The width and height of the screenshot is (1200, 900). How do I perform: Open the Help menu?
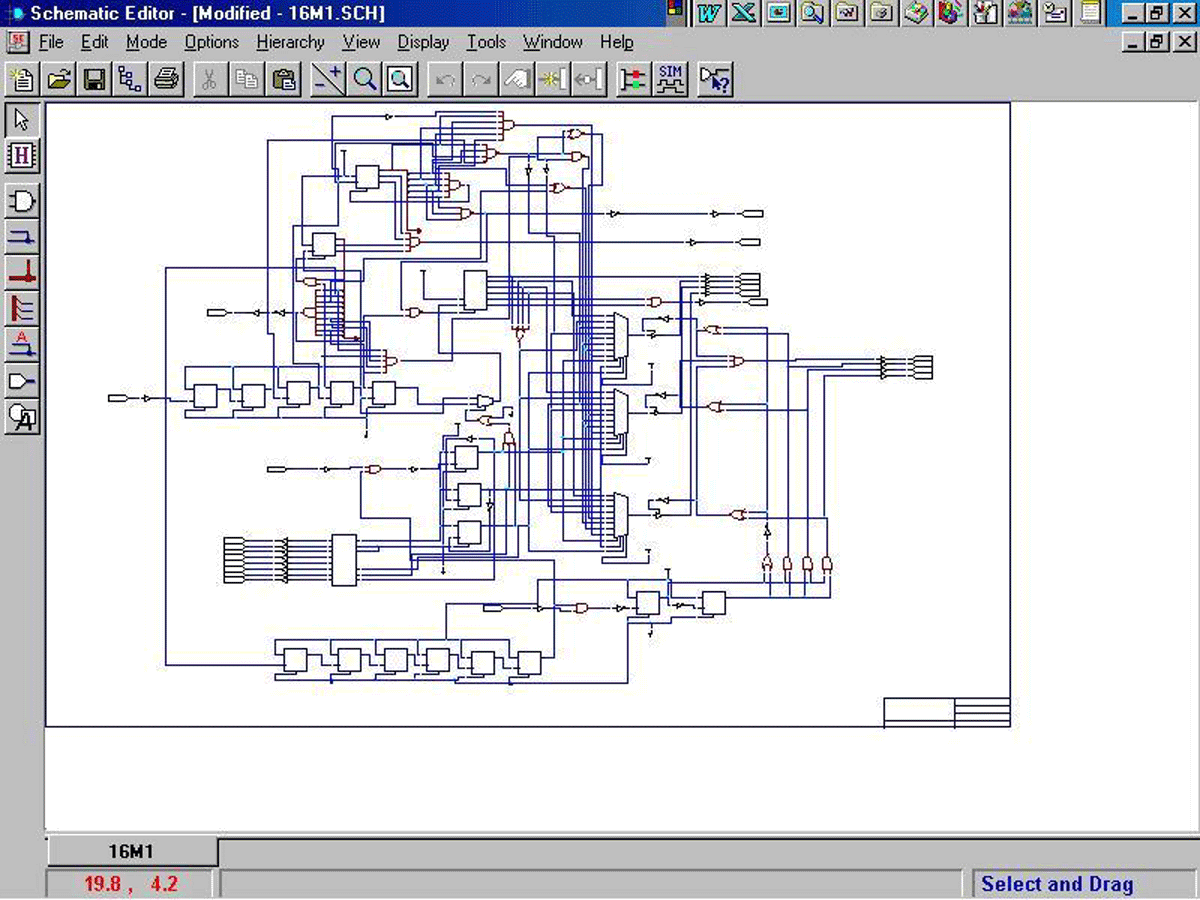pos(617,42)
